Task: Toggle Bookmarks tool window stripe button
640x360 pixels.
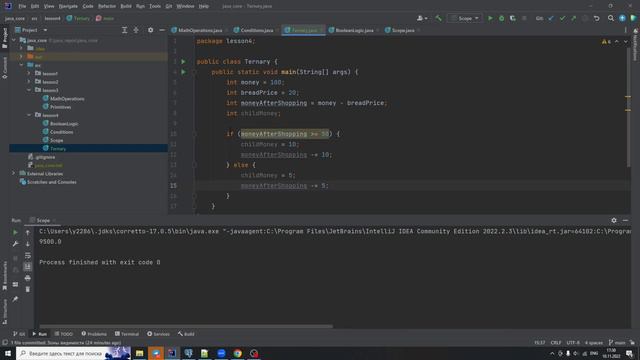Action: pyautogui.click(x=4, y=276)
